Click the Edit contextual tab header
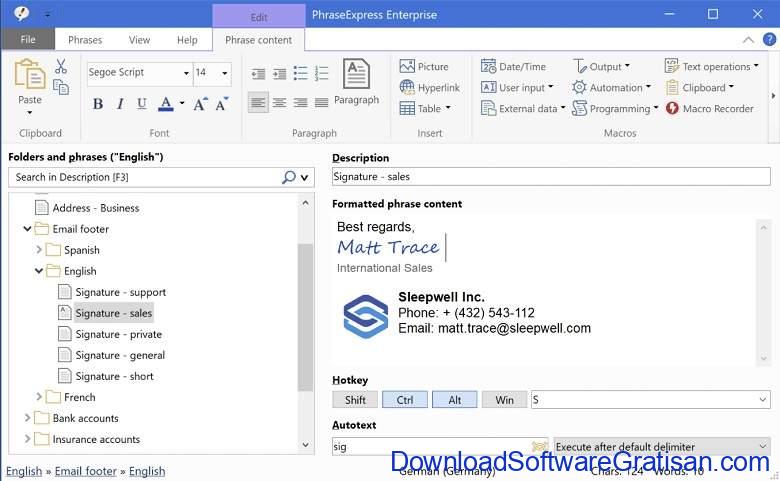780x481 pixels. tap(259, 16)
